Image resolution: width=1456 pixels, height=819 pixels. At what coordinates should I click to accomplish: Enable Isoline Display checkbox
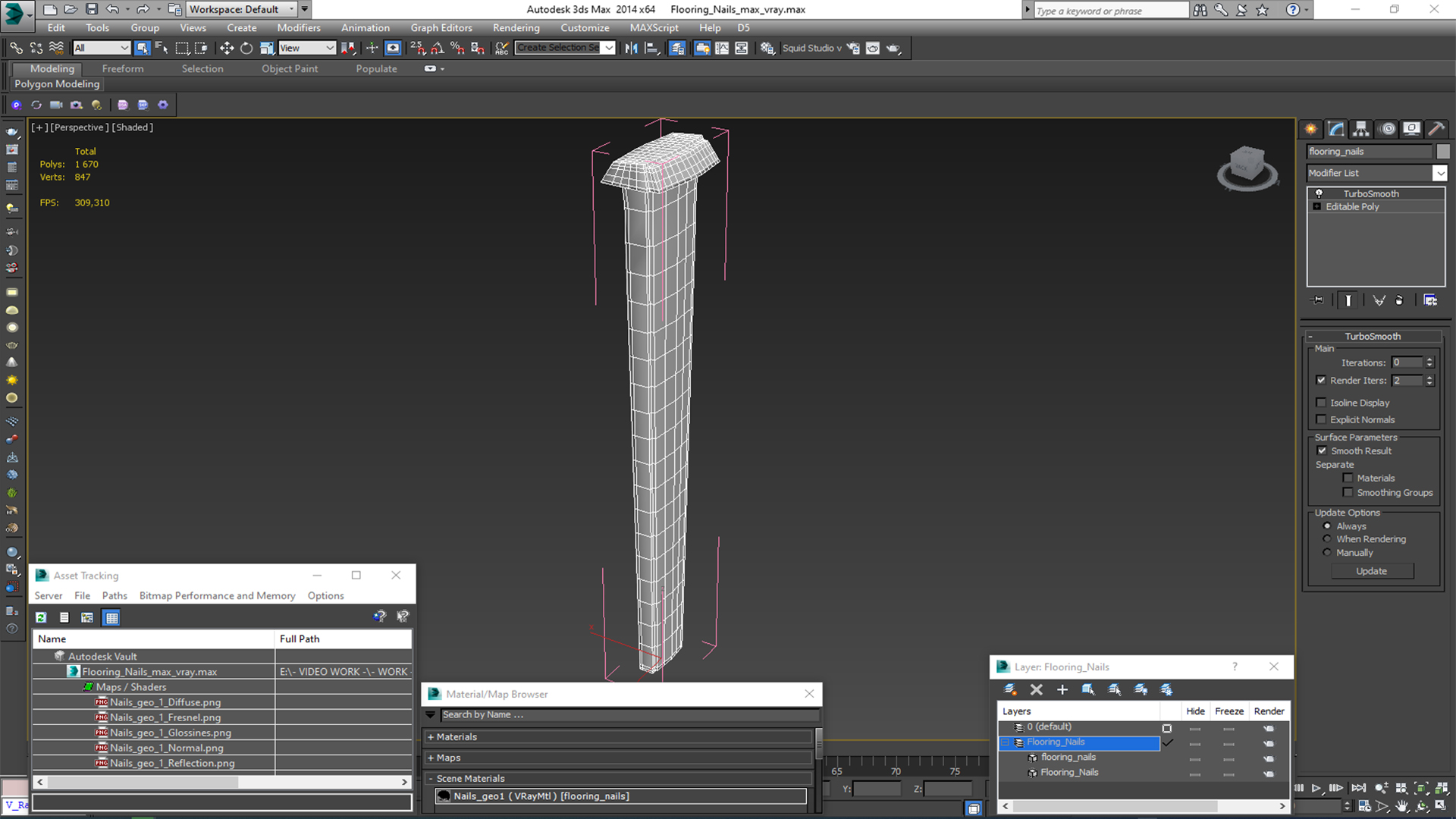pos(1322,402)
